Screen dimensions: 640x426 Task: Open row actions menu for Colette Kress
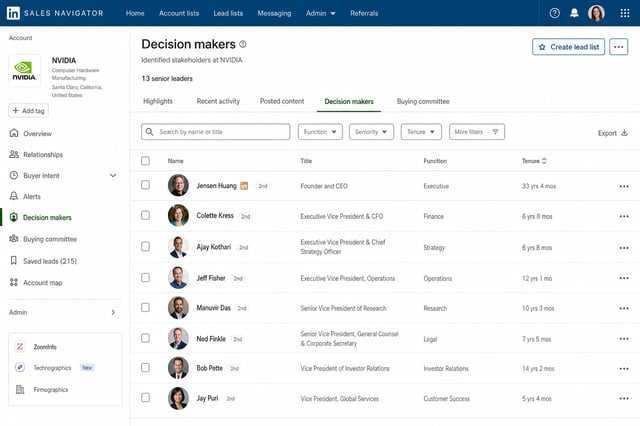pyautogui.click(x=624, y=216)
